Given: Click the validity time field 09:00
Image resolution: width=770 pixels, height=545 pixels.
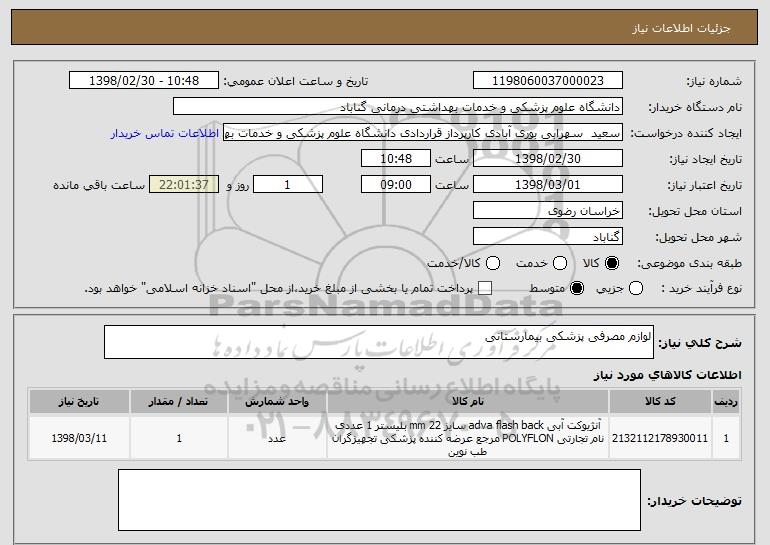Looking at the screenshot, I should [396, 185].
